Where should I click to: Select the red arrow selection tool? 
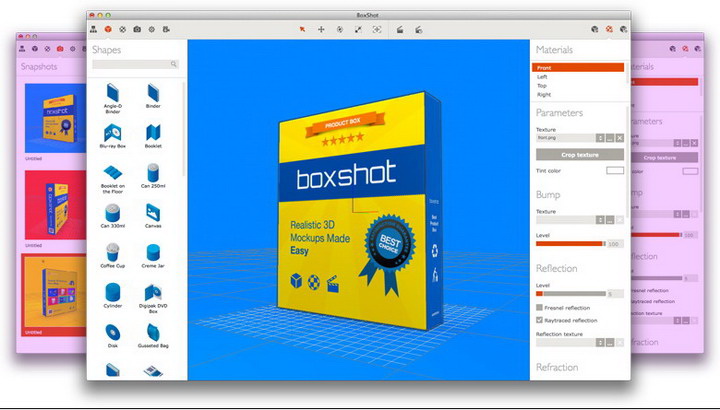pos(302,29)
